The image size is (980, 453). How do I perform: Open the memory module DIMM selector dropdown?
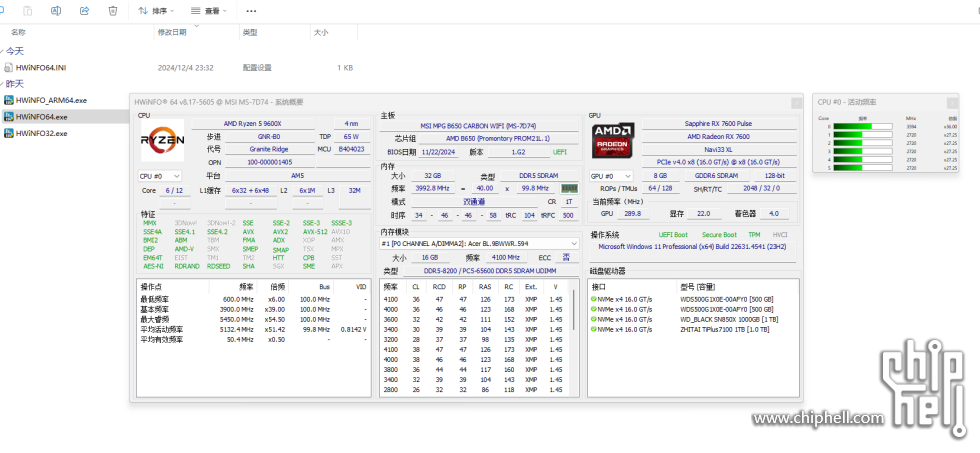[x=479, y=244]
